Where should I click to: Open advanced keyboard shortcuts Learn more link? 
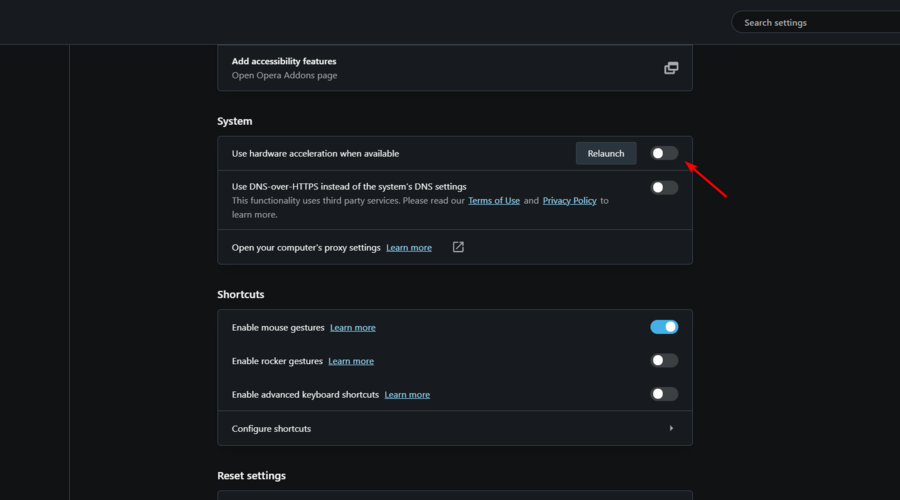click(407, 394)
